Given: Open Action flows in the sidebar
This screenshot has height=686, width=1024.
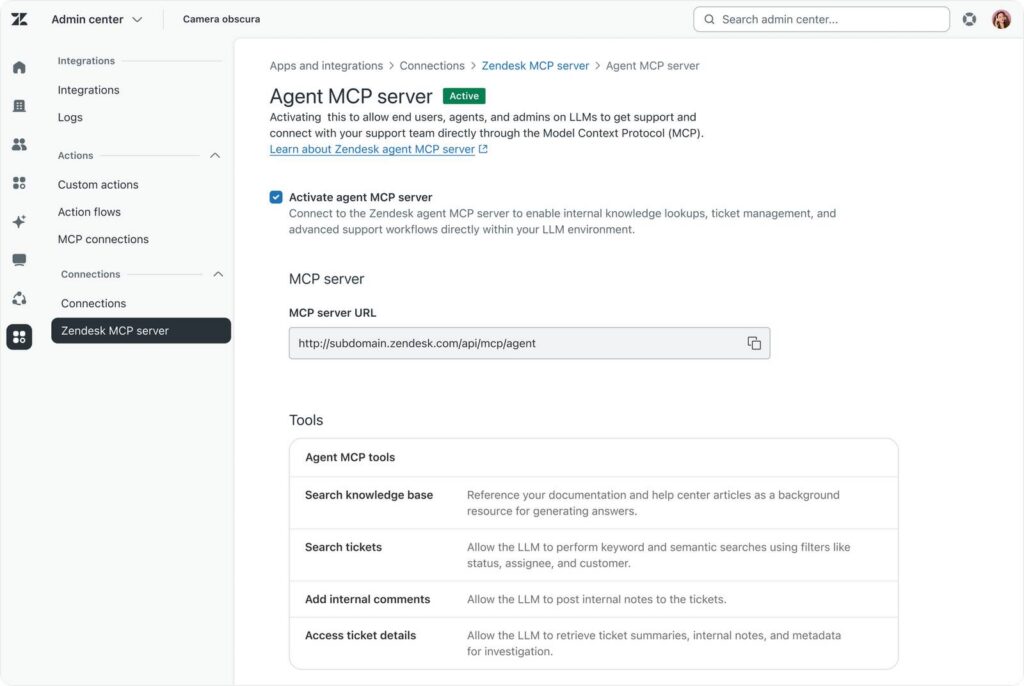Looking at the screenshot, I should click(89, 212).
